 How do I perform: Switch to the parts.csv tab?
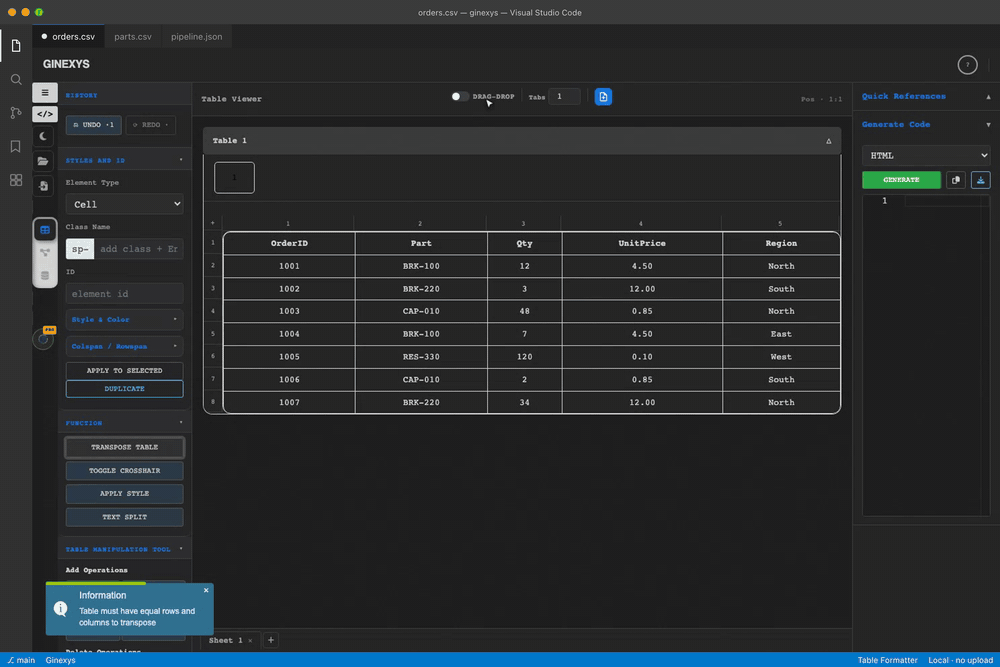(133, 36)
